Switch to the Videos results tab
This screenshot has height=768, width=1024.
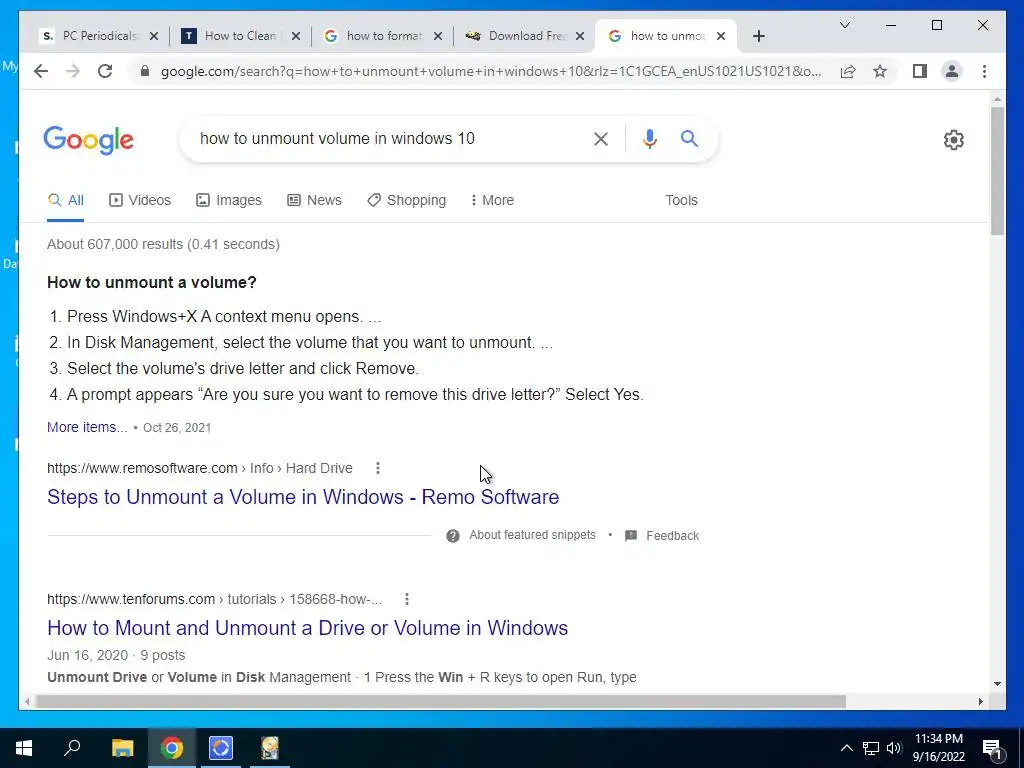tap(140, 200)
